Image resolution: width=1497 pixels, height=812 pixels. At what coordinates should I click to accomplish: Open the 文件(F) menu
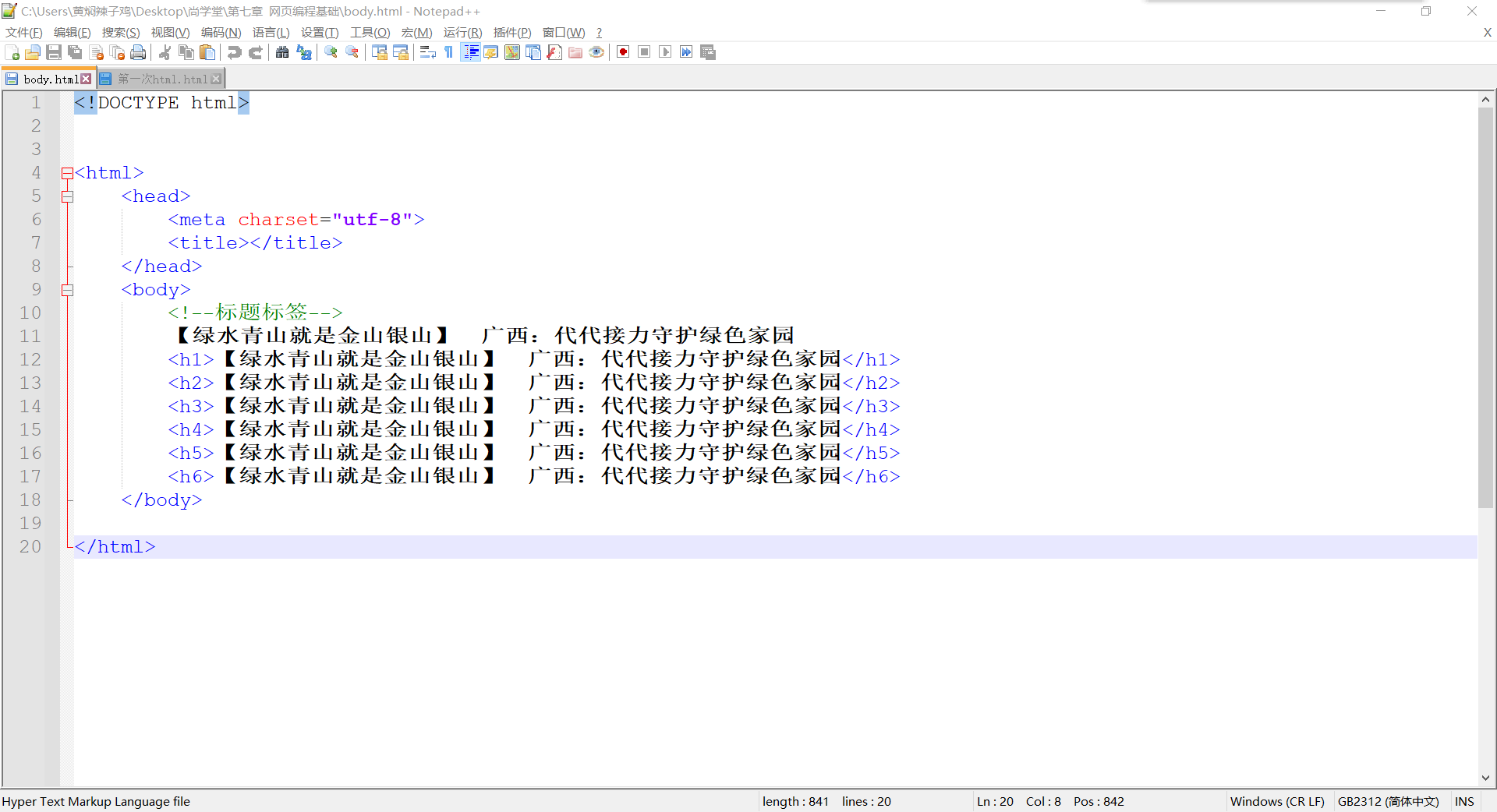[x=23, y=32]
